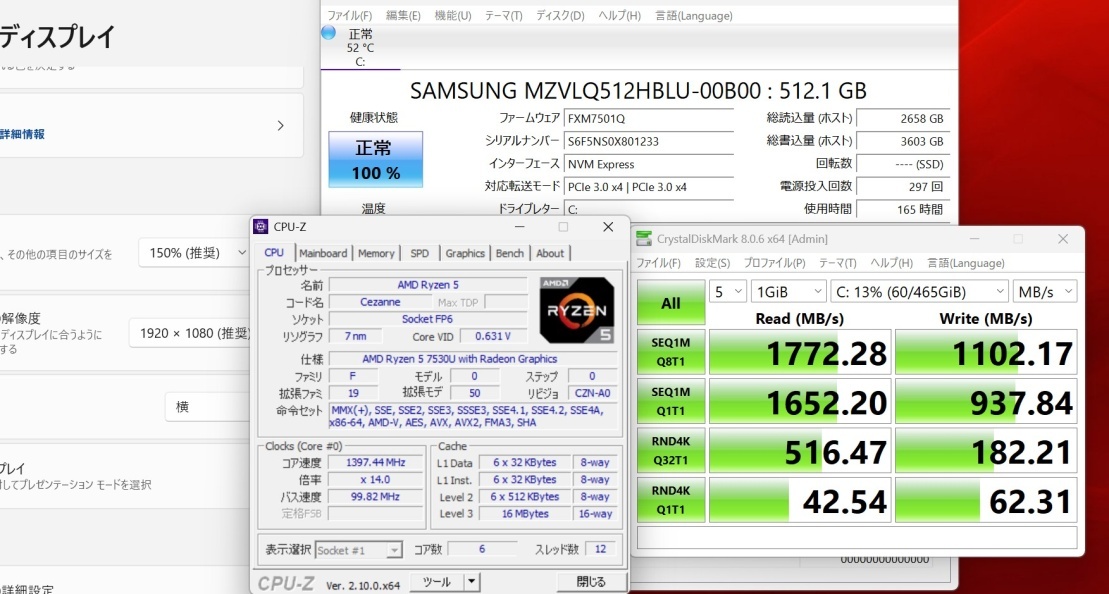
Task: Switch to CPU tab in CPU-Z
Action: click(x=274, y=253)
